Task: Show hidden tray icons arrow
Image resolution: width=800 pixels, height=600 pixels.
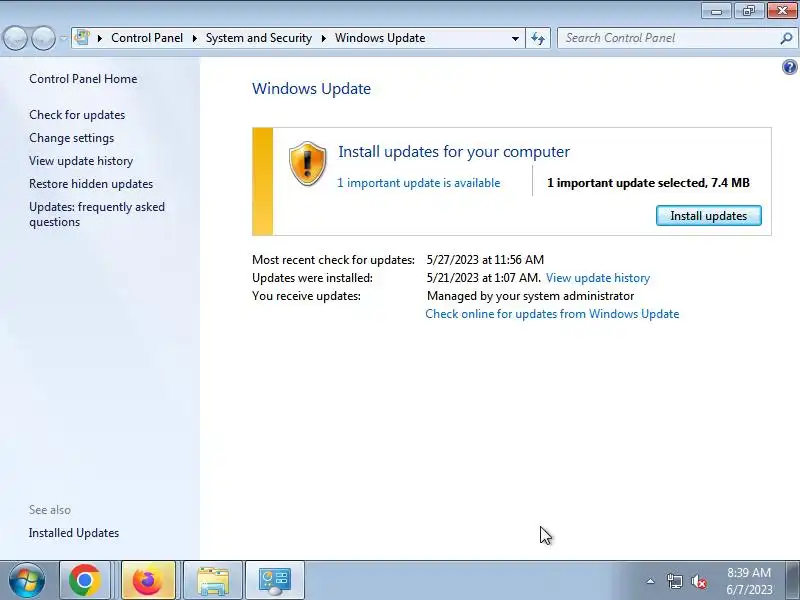Action: [651, 581]
